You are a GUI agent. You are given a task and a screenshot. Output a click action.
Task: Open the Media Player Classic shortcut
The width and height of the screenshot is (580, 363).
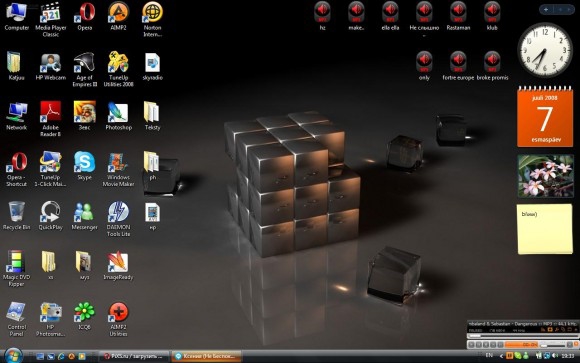(51, 19)
